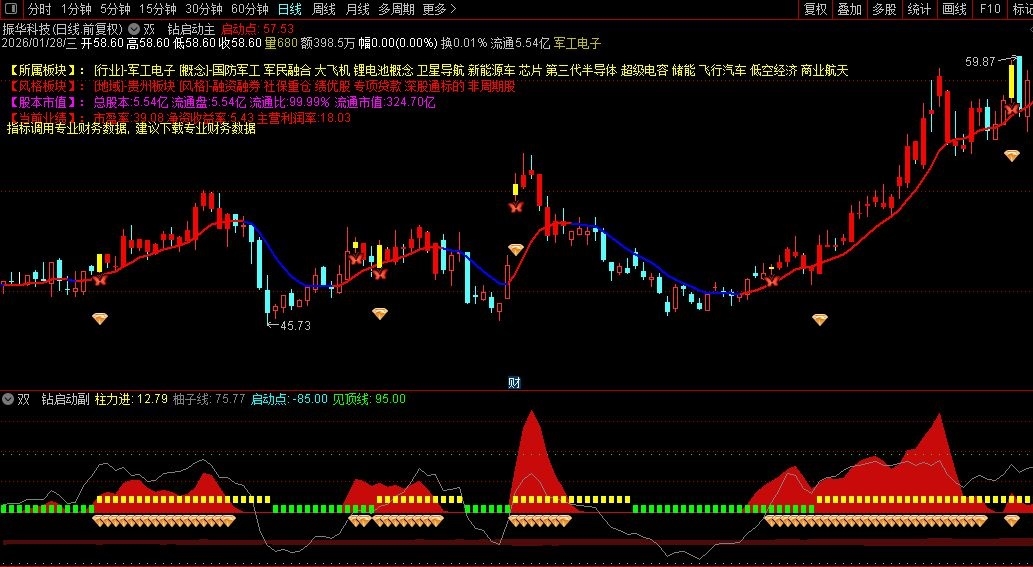Open the F10 company info
Image resolution: width=1033 pixels, height=567 pixels.
(x=990, y=9)
